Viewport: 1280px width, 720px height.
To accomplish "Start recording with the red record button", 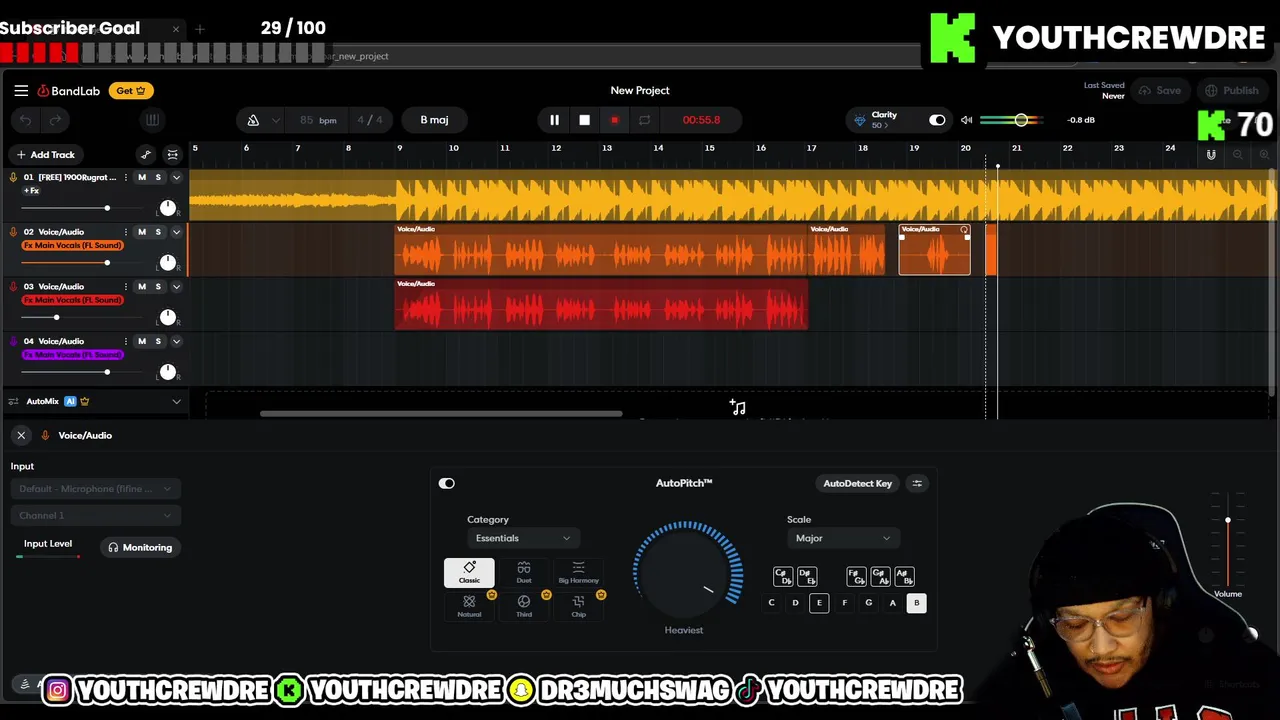I will pos(614,120).
